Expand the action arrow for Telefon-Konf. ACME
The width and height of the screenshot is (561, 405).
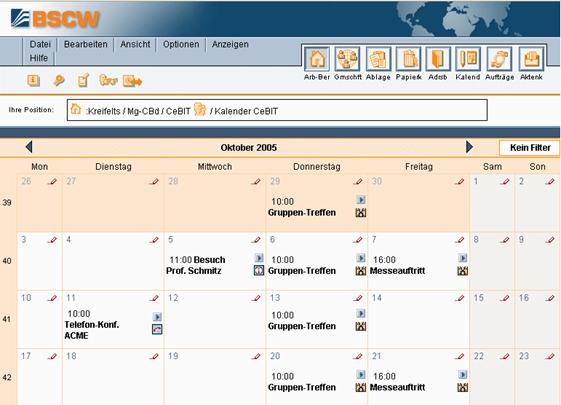pos(157,317)
